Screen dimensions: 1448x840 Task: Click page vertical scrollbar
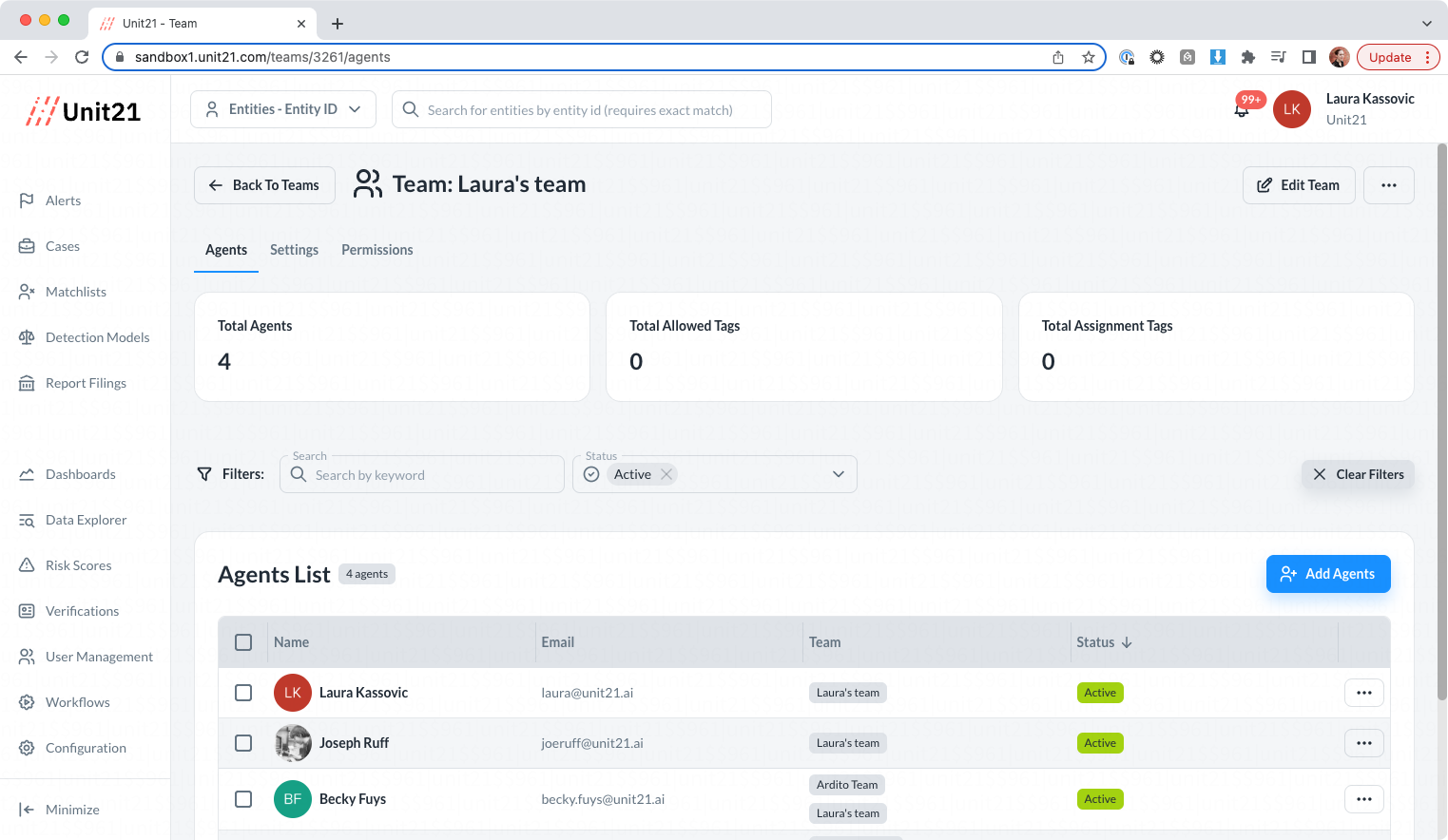tap(1441, 423)
